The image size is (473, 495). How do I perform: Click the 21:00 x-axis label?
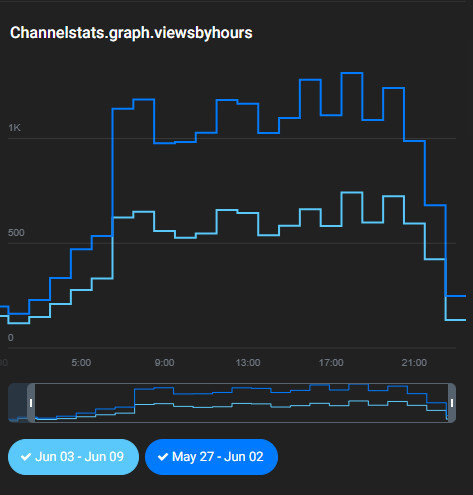point(414,363)
